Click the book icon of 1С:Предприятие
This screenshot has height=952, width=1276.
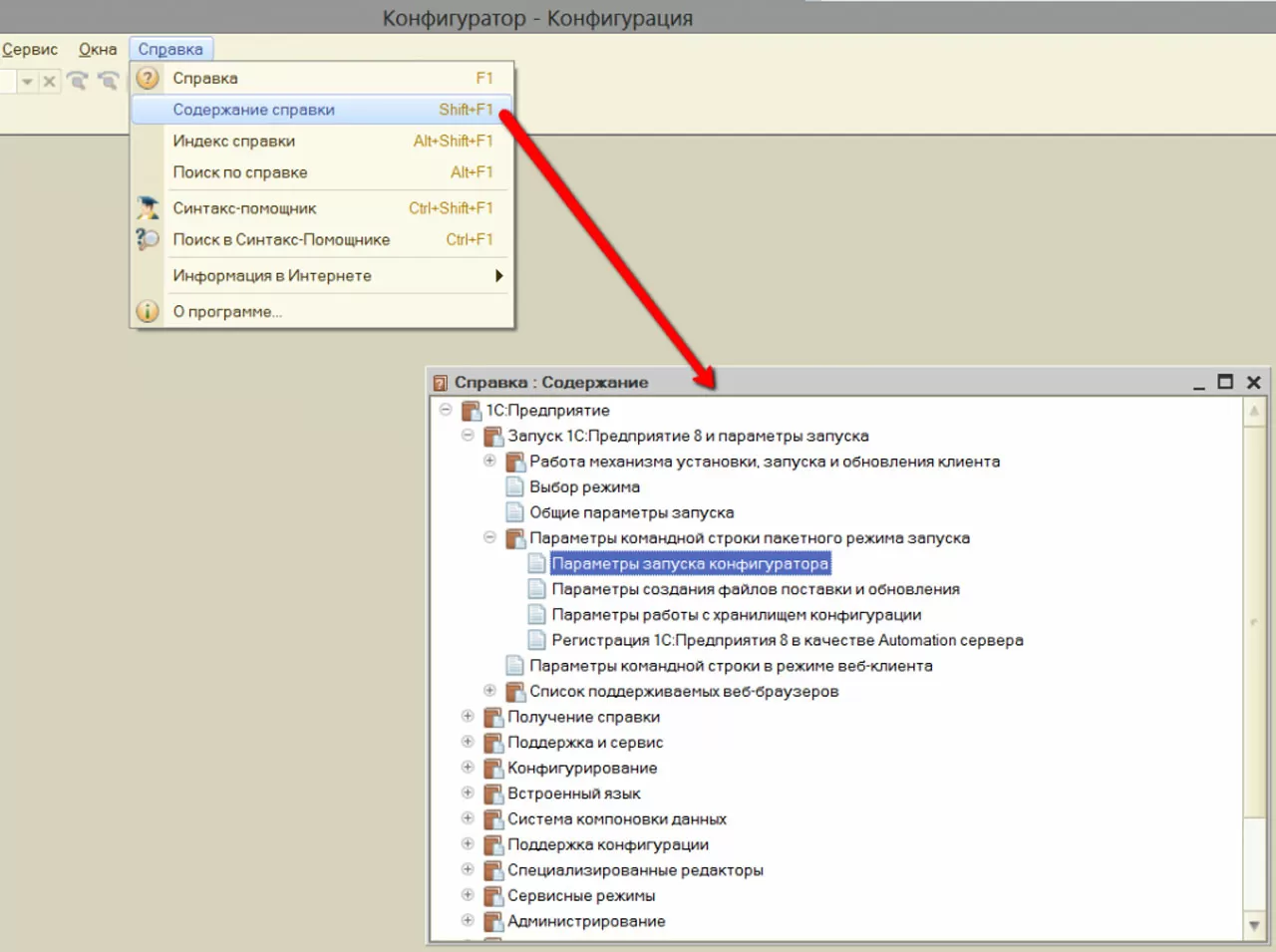472,411
